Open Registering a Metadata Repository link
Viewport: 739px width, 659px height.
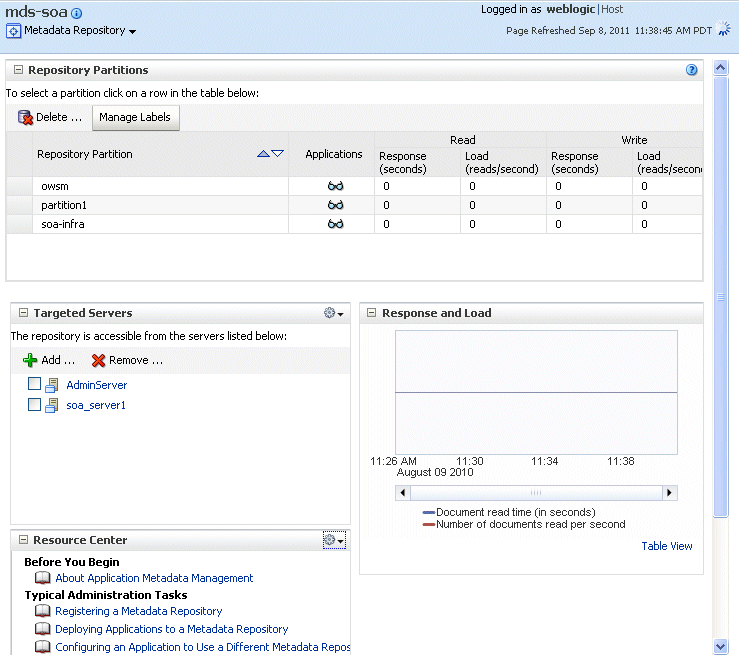pyautogui.click(x=139, y=611)
